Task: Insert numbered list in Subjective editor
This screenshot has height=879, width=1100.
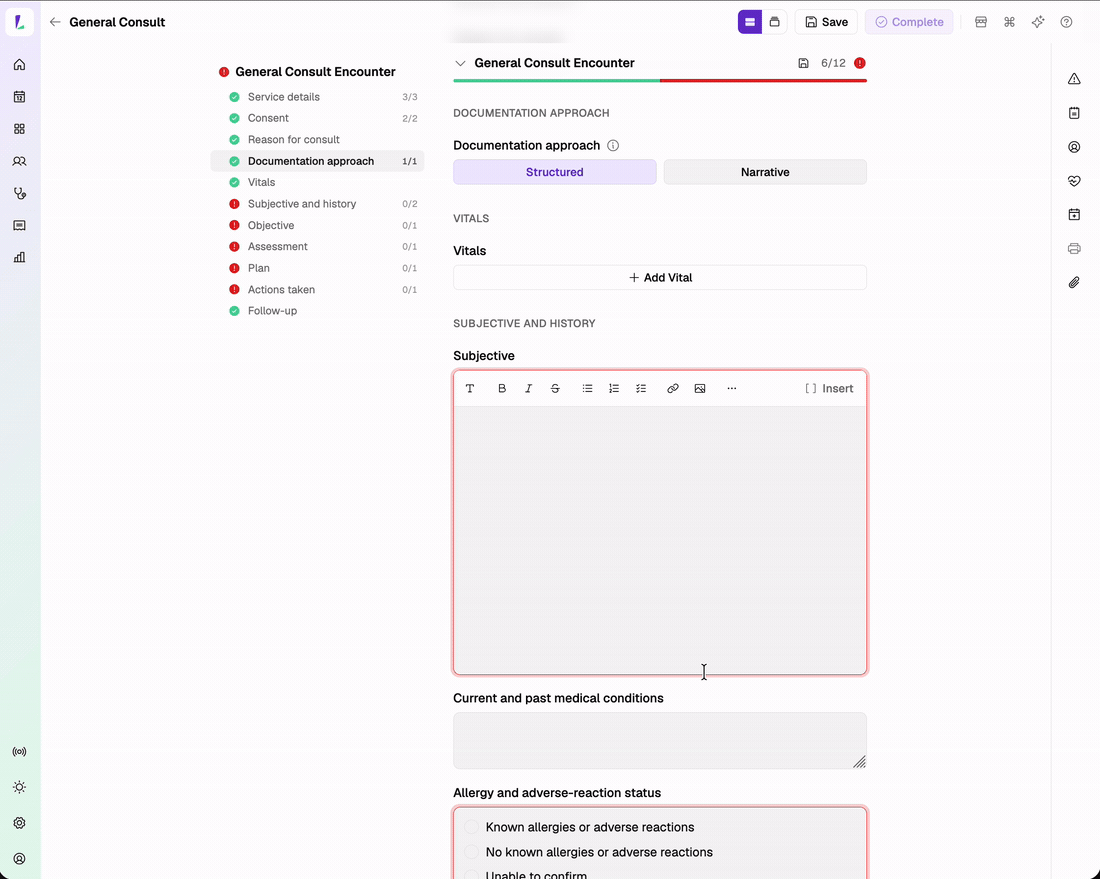Action: pos(614,389)
